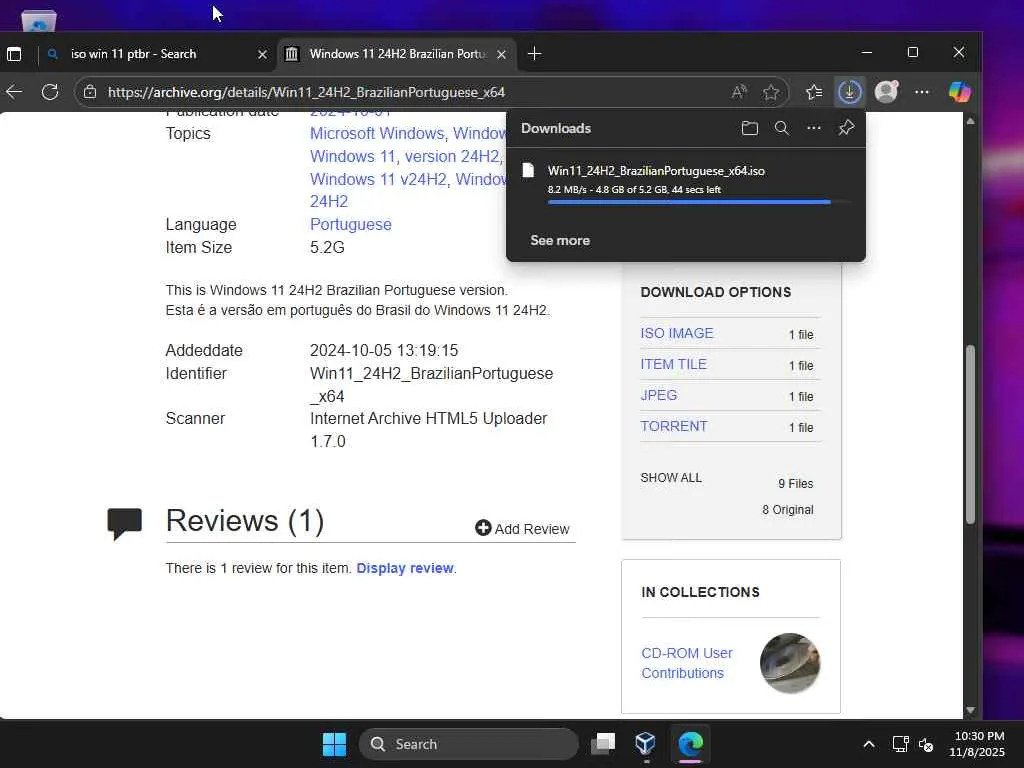Open downloads folder icon

point(750,128)
